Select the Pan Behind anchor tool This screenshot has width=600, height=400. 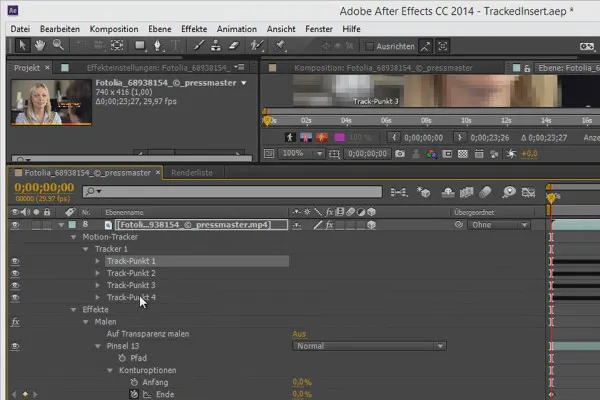[117, 46]
